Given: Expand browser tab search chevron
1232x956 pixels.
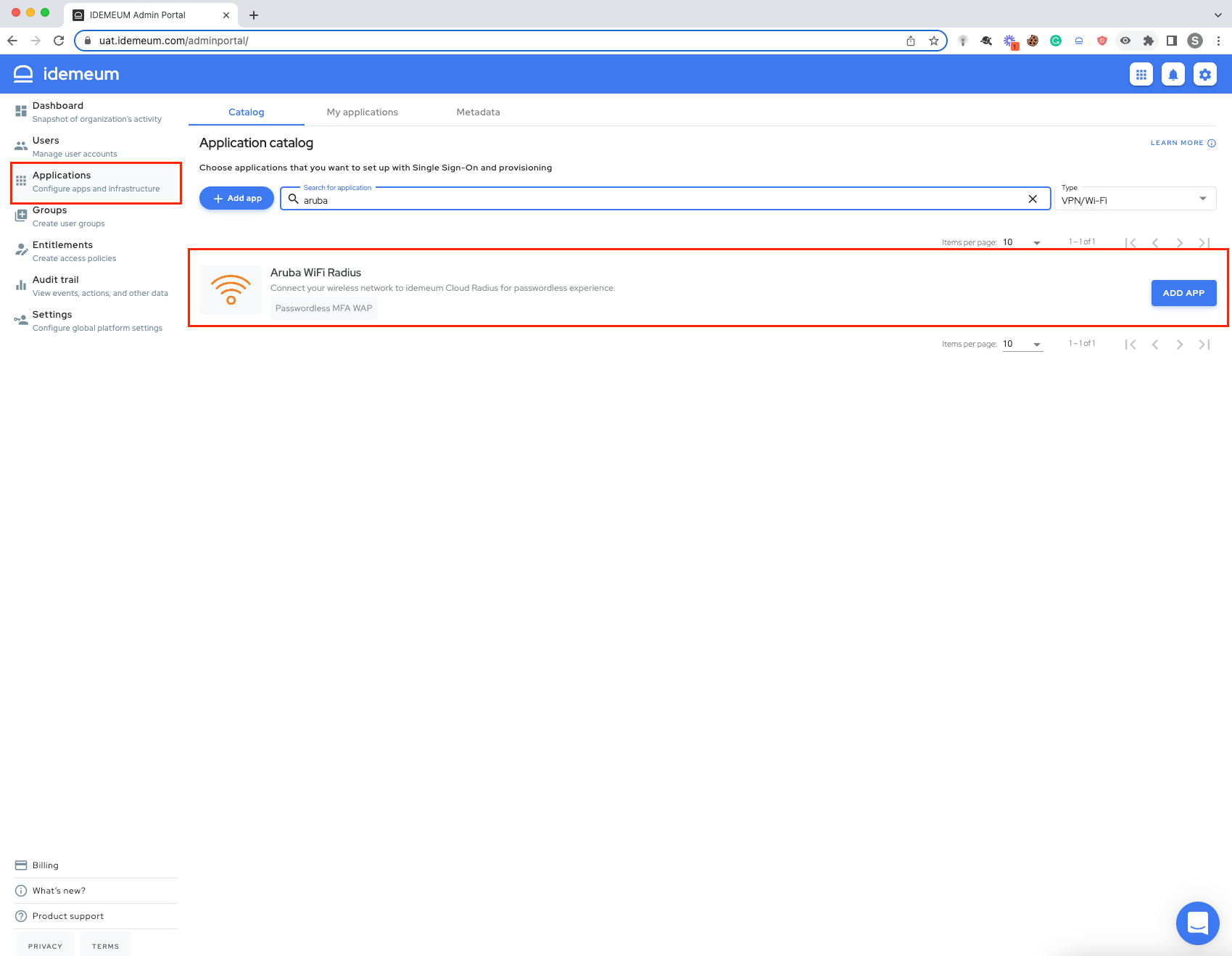Looking at the screenshot, I should click(x=1217, y=15).
